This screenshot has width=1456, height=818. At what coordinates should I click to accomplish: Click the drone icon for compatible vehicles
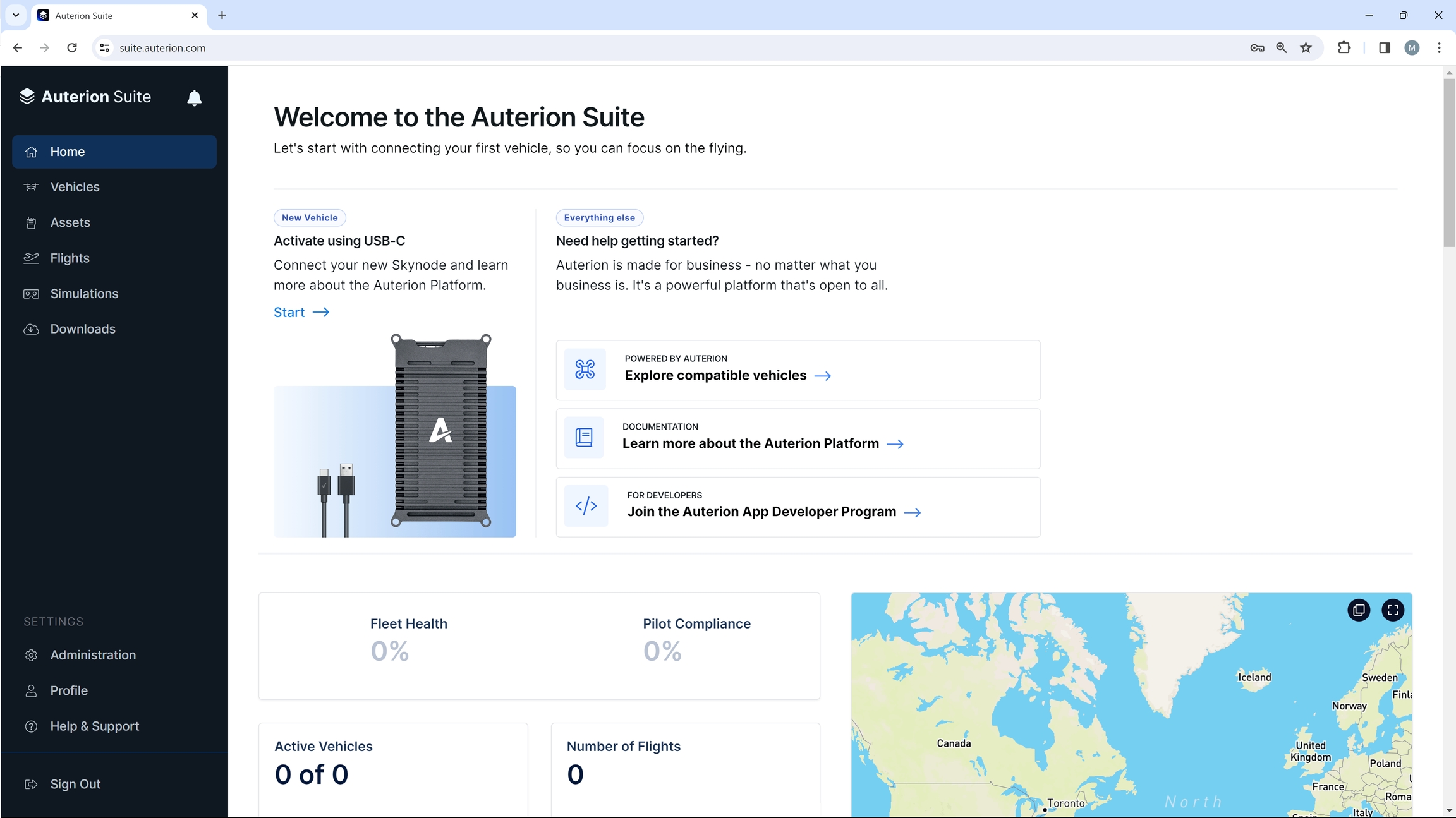pos(585,369)
